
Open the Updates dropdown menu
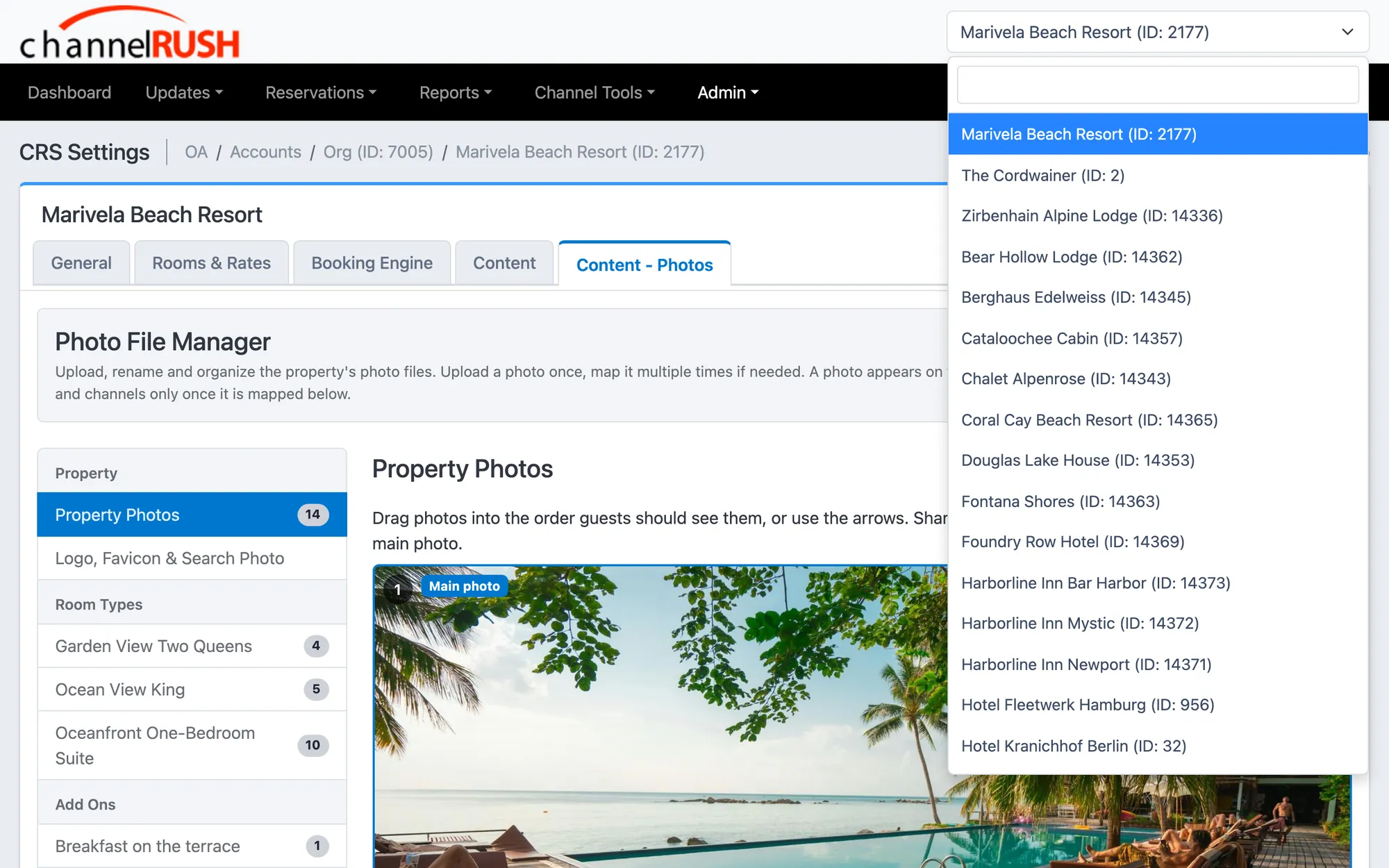click(184, 92)
